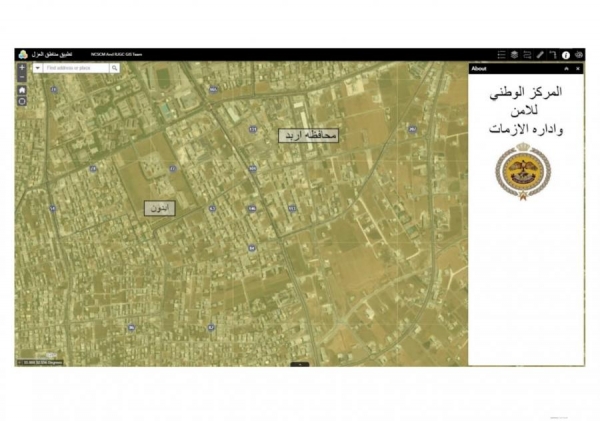The width and height of the screenshot is (600, 421).
Task: Expand the search source dropdown arrow
Action: point(38,68)
